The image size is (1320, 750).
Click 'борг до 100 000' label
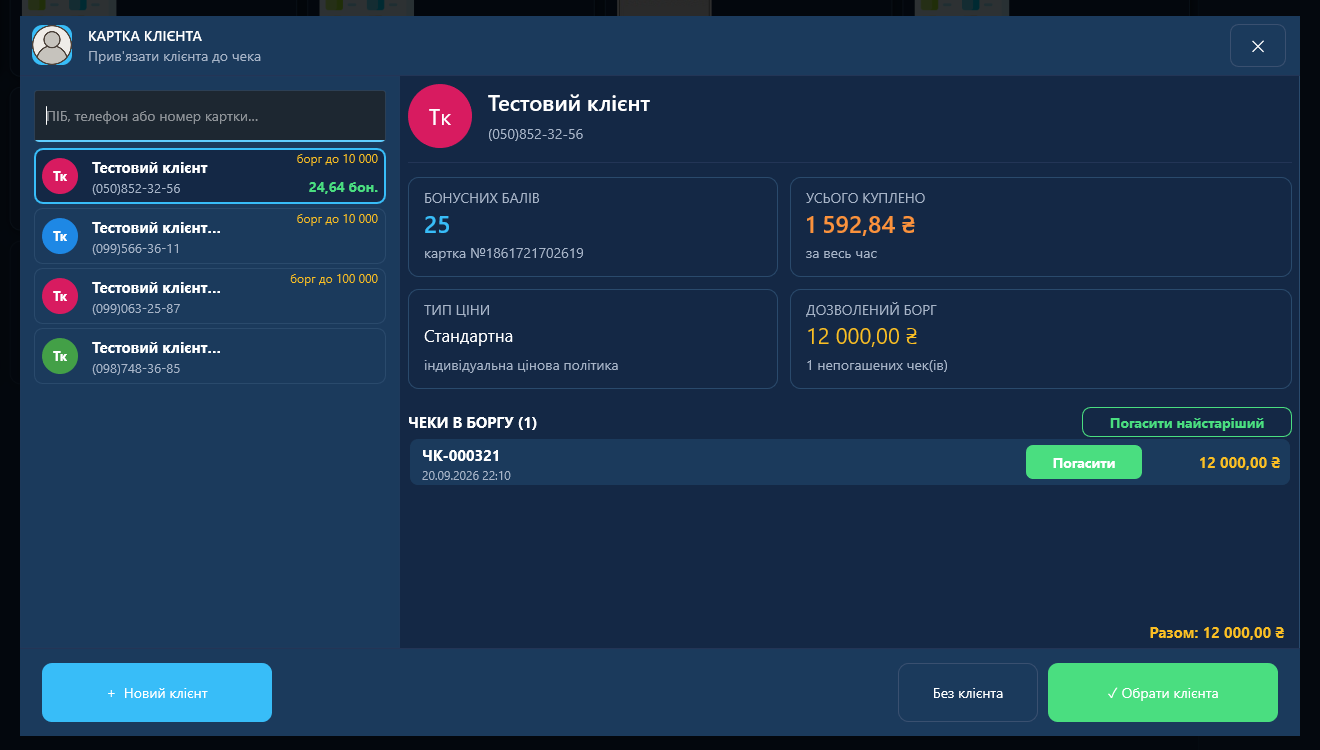coord(334,279)
